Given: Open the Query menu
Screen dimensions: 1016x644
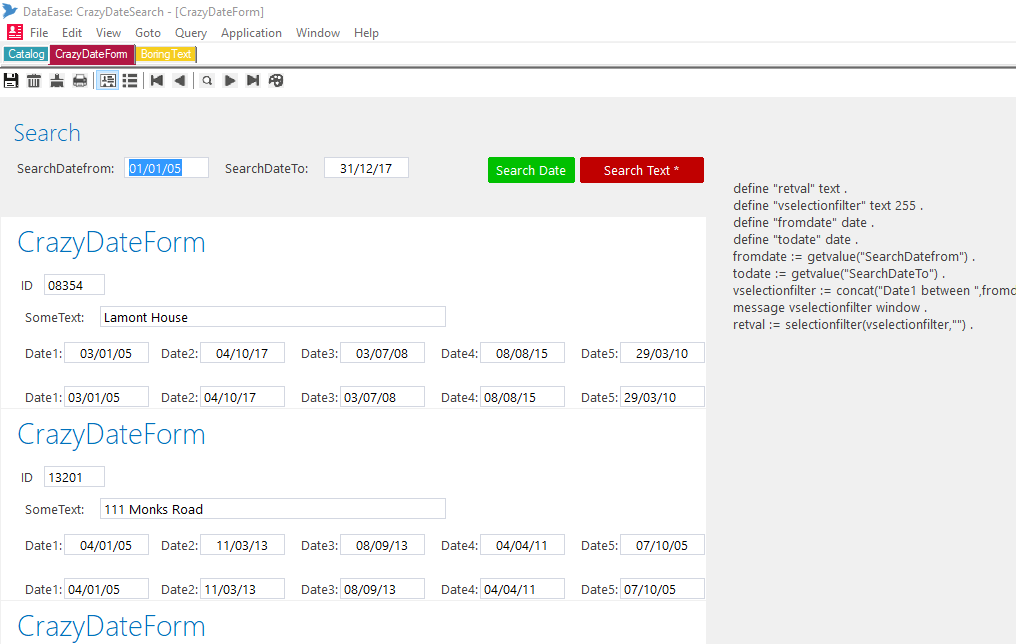Looking at the screenshot, I should pyautogui.click(x=190, y=33).
